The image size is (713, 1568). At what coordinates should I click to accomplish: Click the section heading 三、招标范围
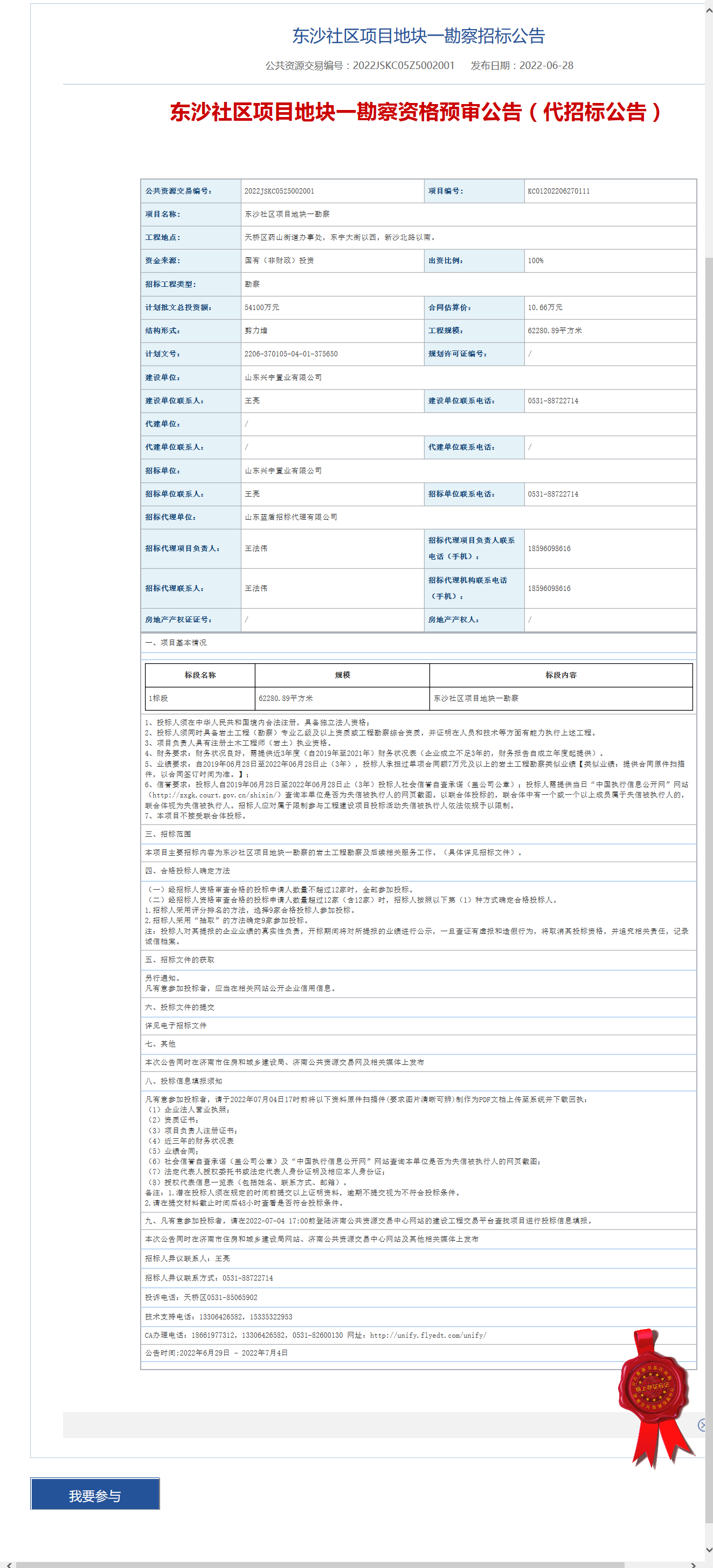168,834
